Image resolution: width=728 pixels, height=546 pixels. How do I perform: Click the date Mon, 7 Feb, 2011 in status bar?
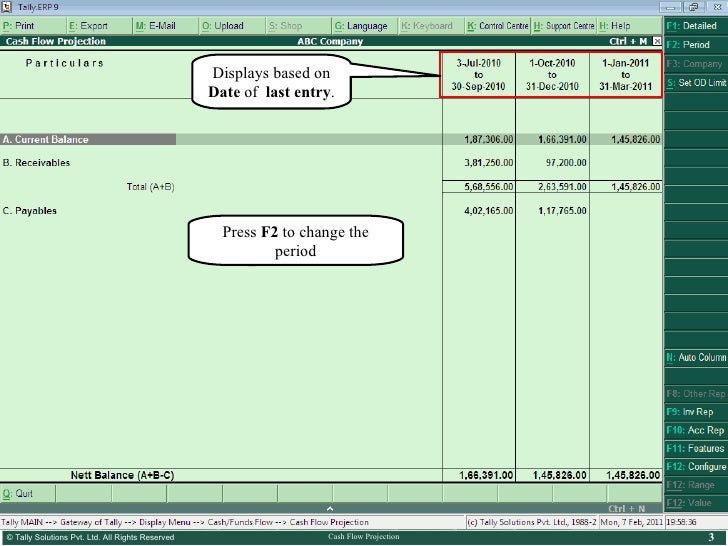coord(631,522)
